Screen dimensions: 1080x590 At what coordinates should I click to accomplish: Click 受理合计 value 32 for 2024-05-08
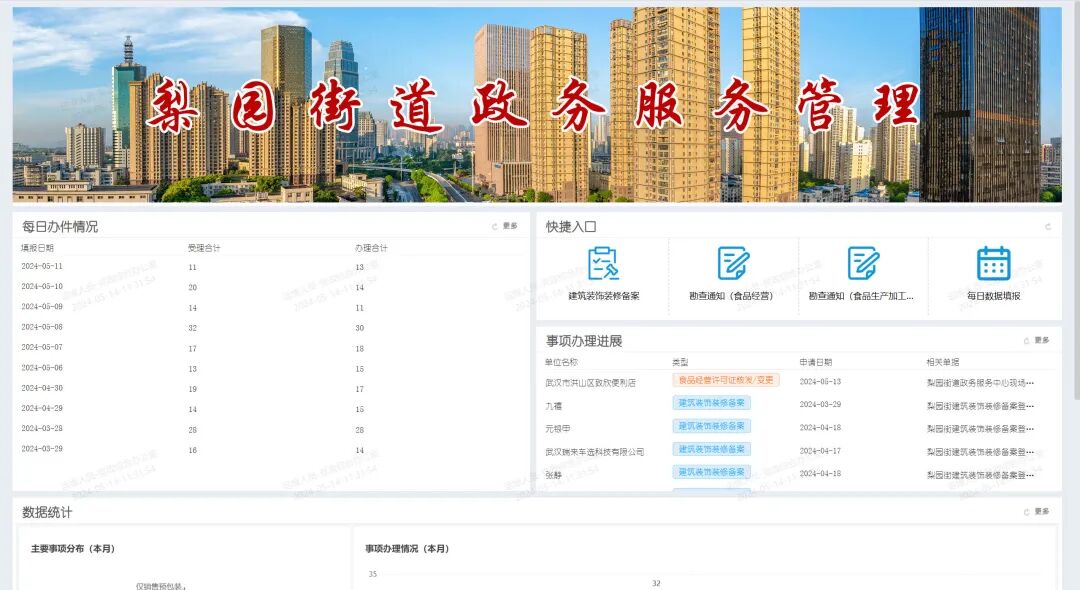tap(193, 328)
